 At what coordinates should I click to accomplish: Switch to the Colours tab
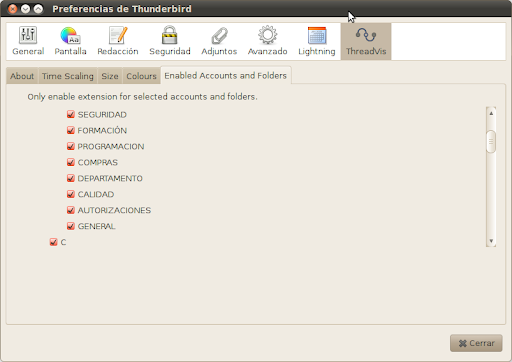(x=141, y=76)
